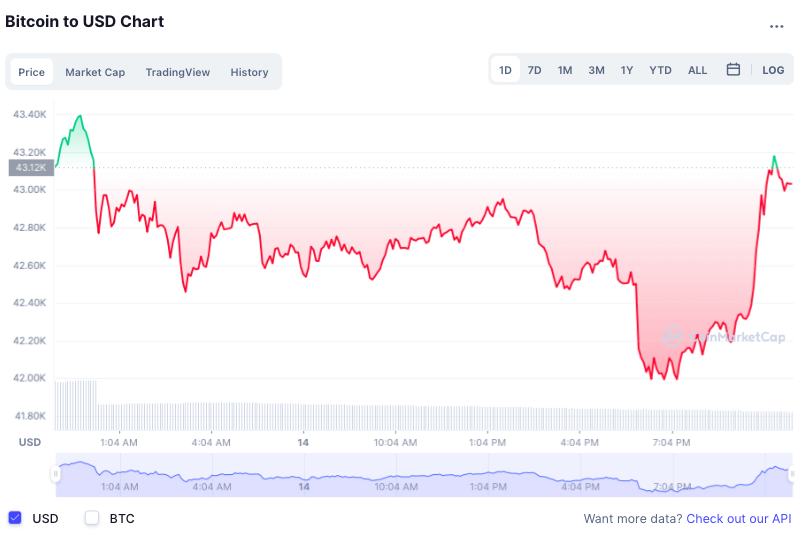
Task: Select the 1D time range
Action: tap(505, 70)
